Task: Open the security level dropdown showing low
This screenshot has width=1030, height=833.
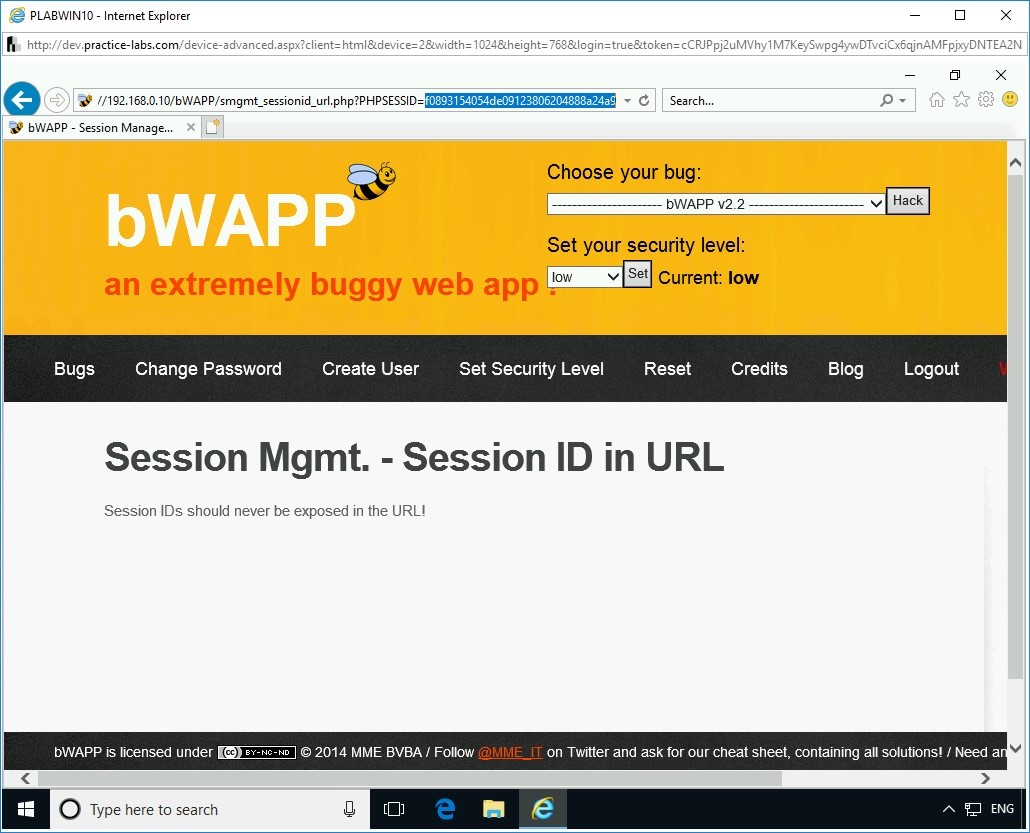Action: click(584, 276)
